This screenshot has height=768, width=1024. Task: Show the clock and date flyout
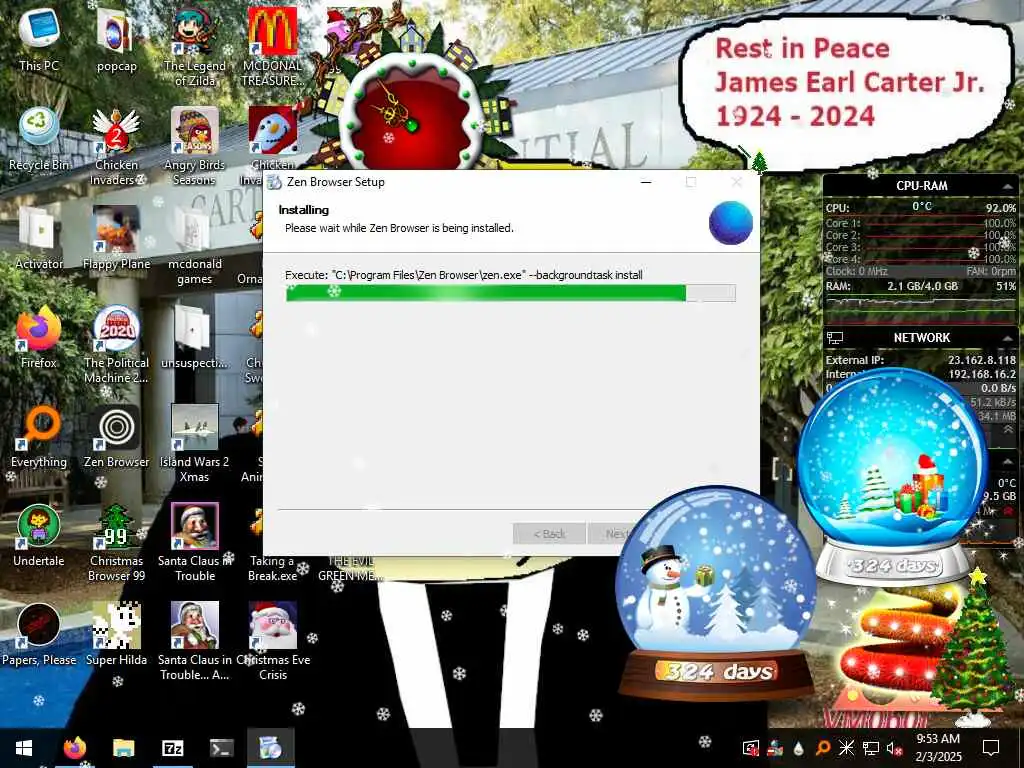tap(938, 748)
